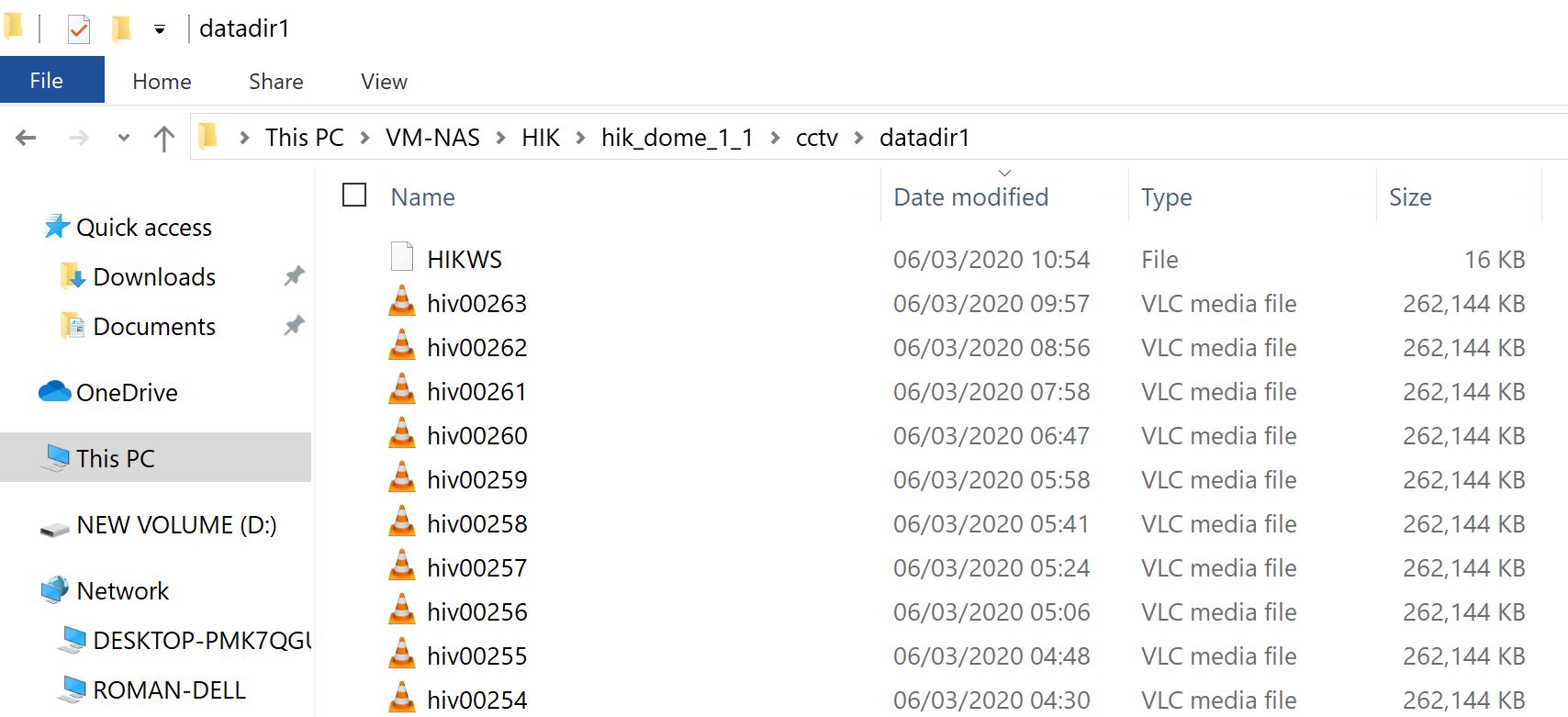The image size is (1568, 717).
Task: Select ROMAN-DELL under Network
Action: point(169,689)
